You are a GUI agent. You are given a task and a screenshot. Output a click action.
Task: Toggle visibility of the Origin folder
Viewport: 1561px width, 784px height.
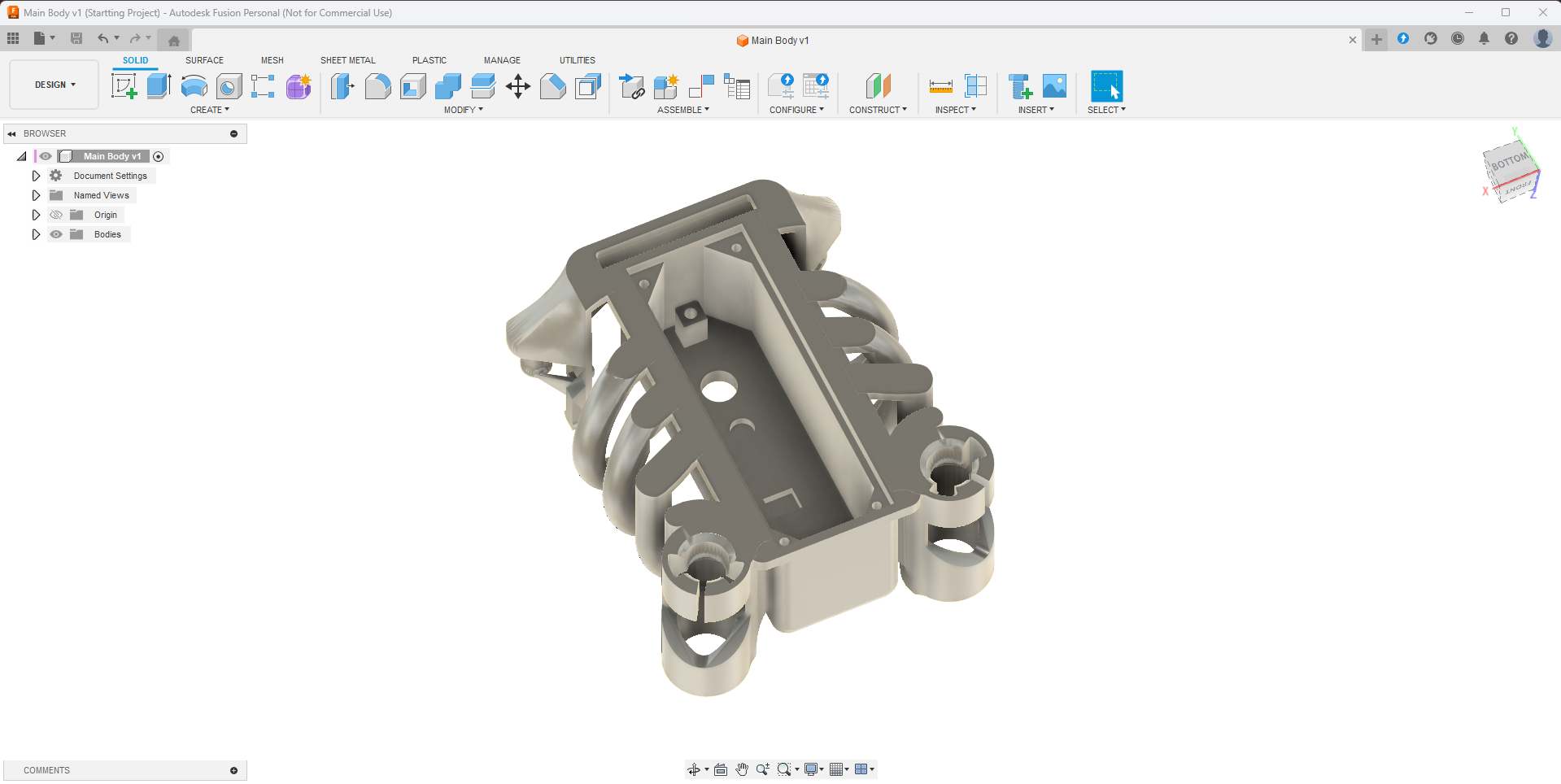pyautogui.click(x=56, y=215)
